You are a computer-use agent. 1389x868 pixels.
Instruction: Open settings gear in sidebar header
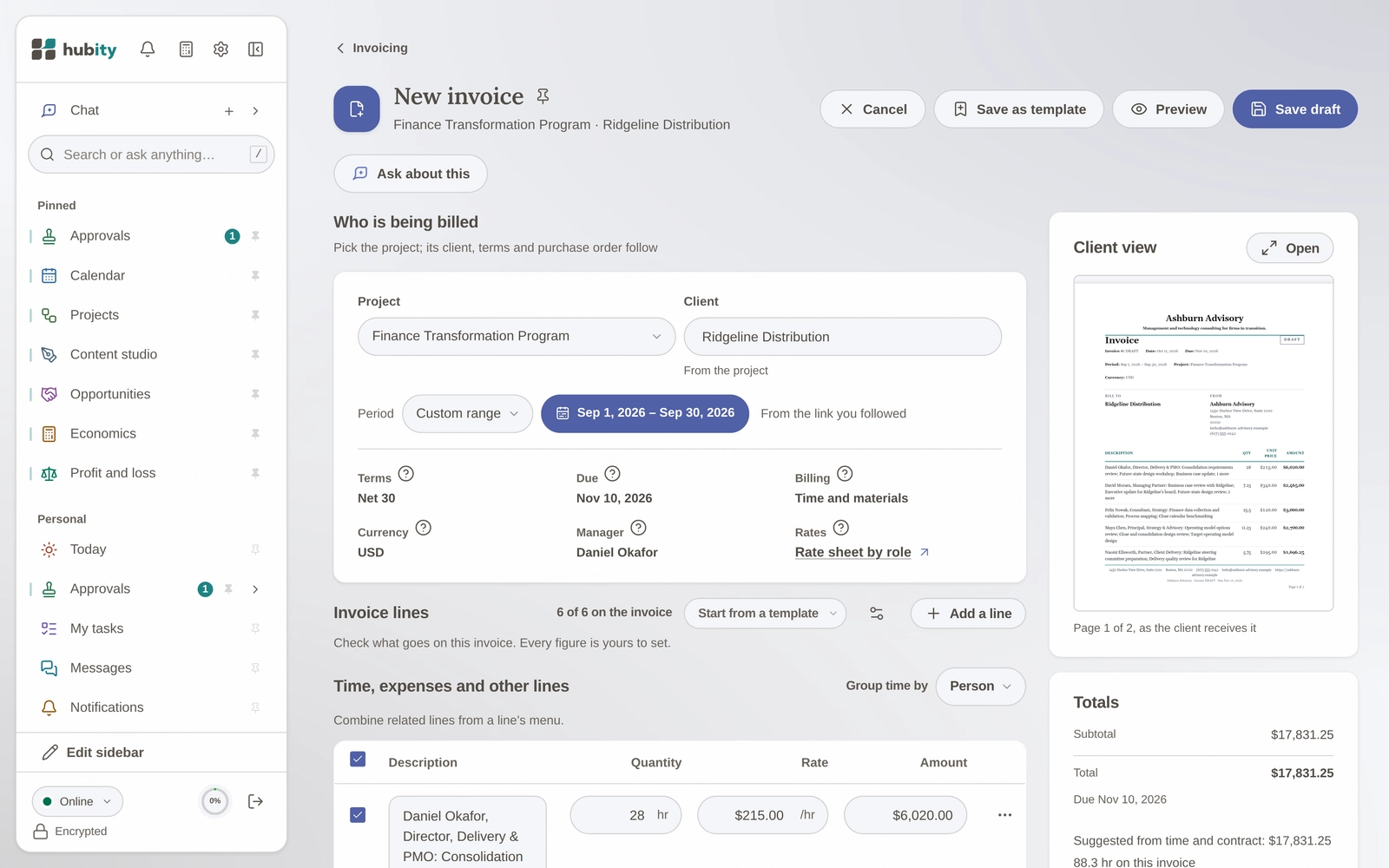pos(221,49)
